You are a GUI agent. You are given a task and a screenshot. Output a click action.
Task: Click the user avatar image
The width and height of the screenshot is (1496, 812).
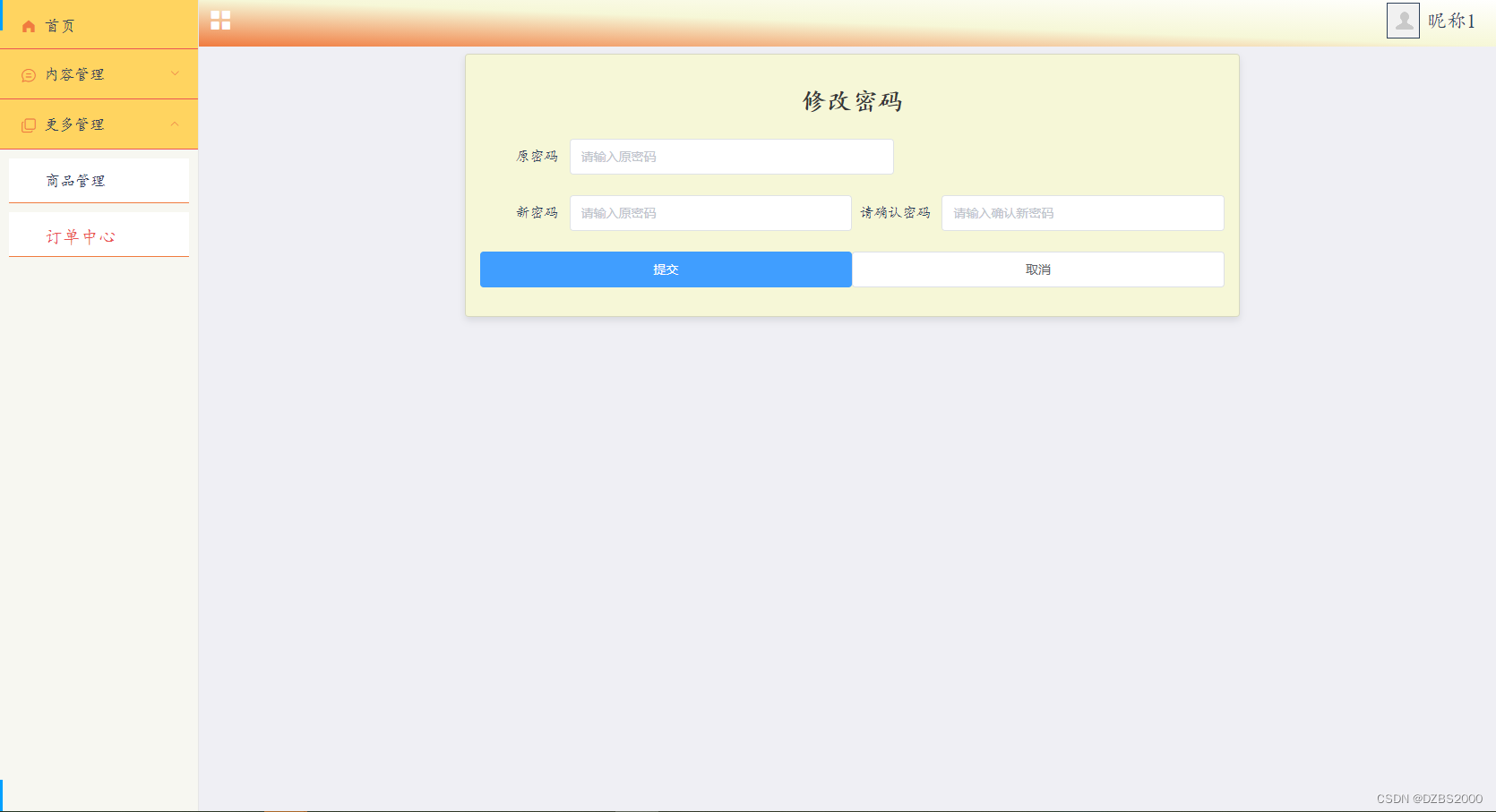point(1403,21)
